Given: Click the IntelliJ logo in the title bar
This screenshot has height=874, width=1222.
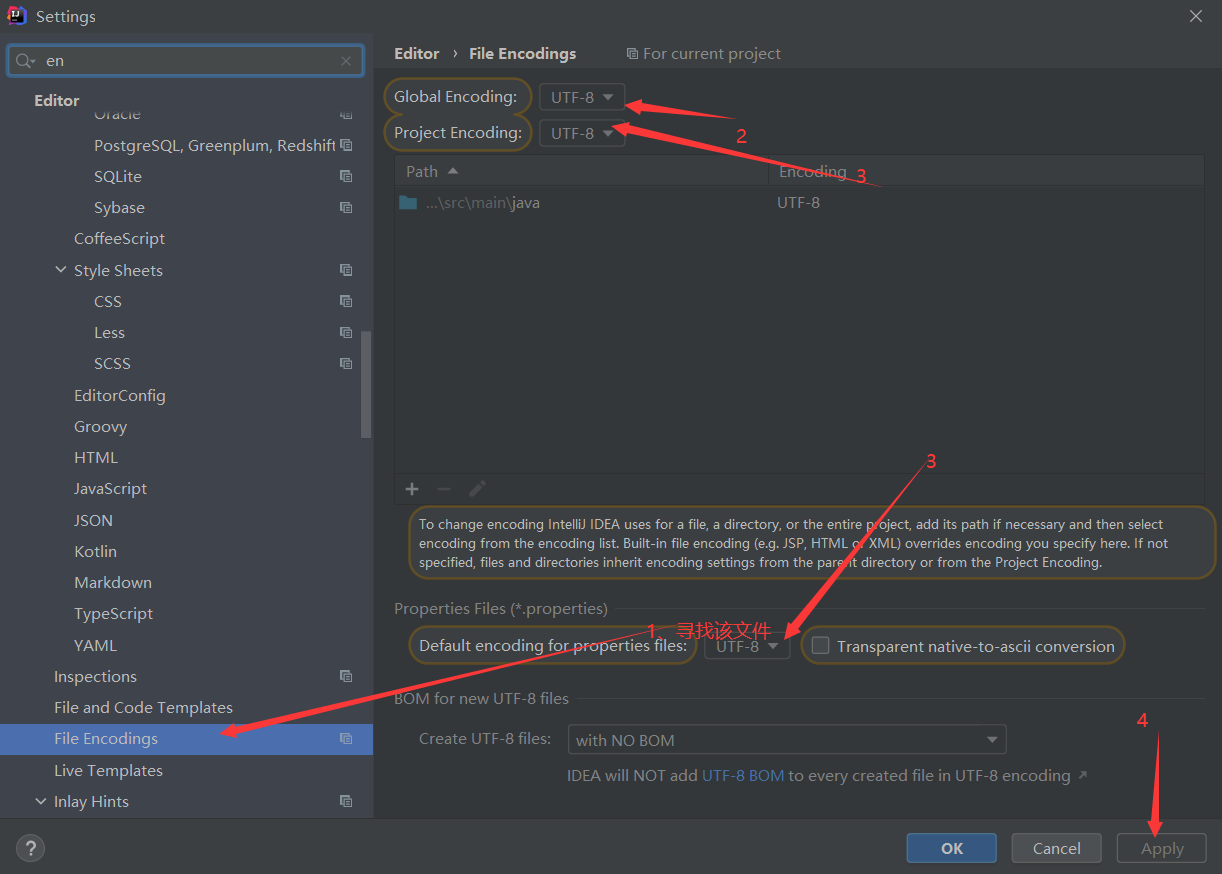Looking at the screenshot, I should [x=16, y=16].
